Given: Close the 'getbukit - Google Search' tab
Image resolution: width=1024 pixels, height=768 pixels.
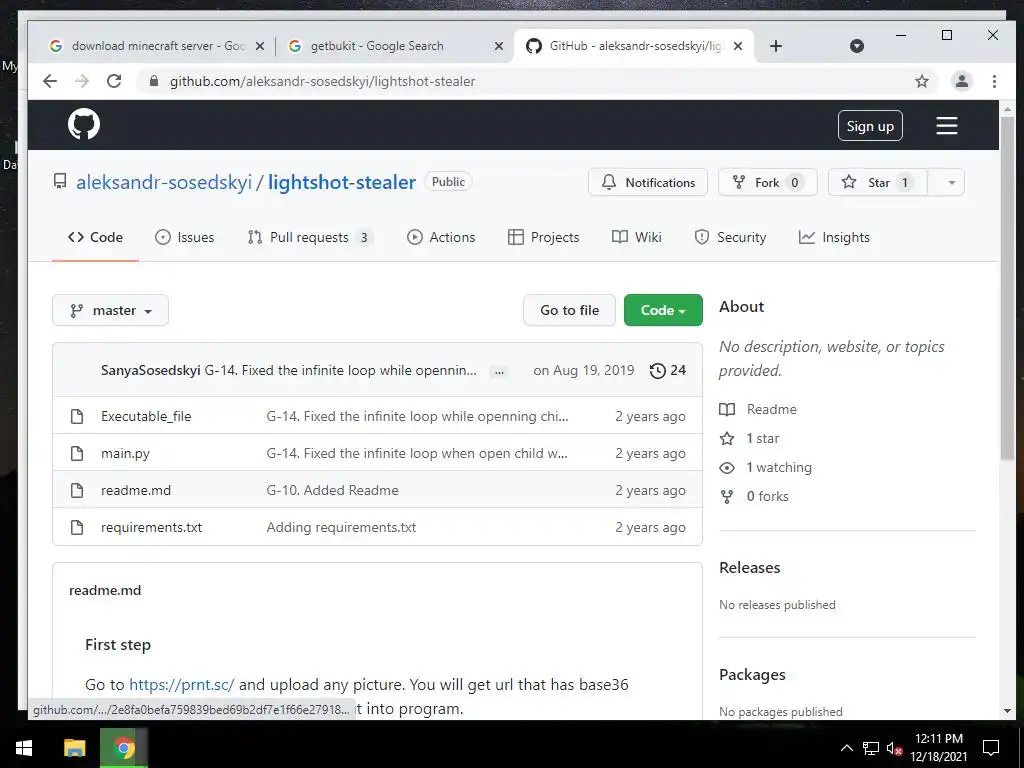Looking at the screenshot, I should tap(499, 46).
